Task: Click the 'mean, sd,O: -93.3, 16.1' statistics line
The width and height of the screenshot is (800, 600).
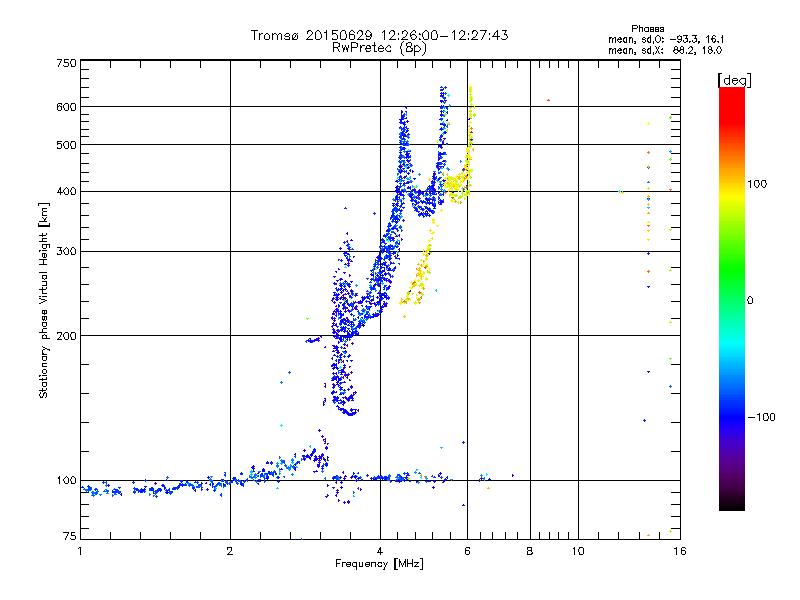Action: coord(665,39)
